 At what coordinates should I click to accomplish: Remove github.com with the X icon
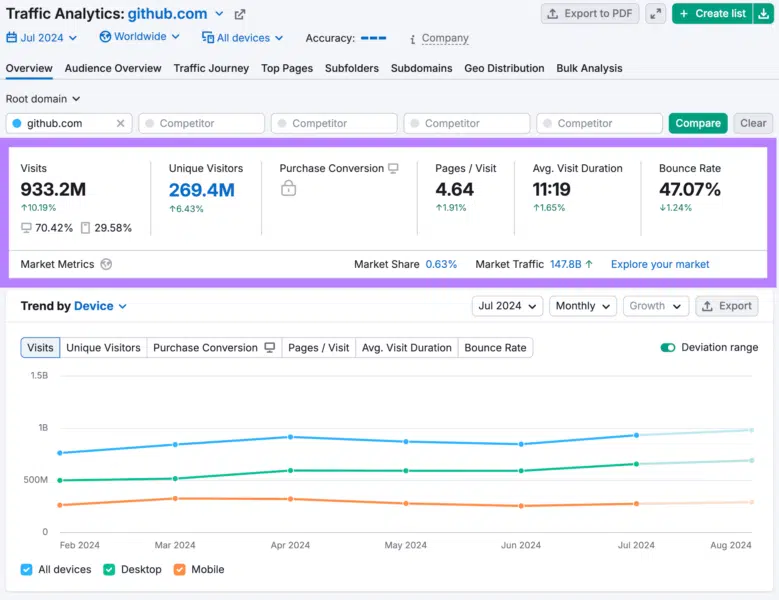tap(120, 123)
